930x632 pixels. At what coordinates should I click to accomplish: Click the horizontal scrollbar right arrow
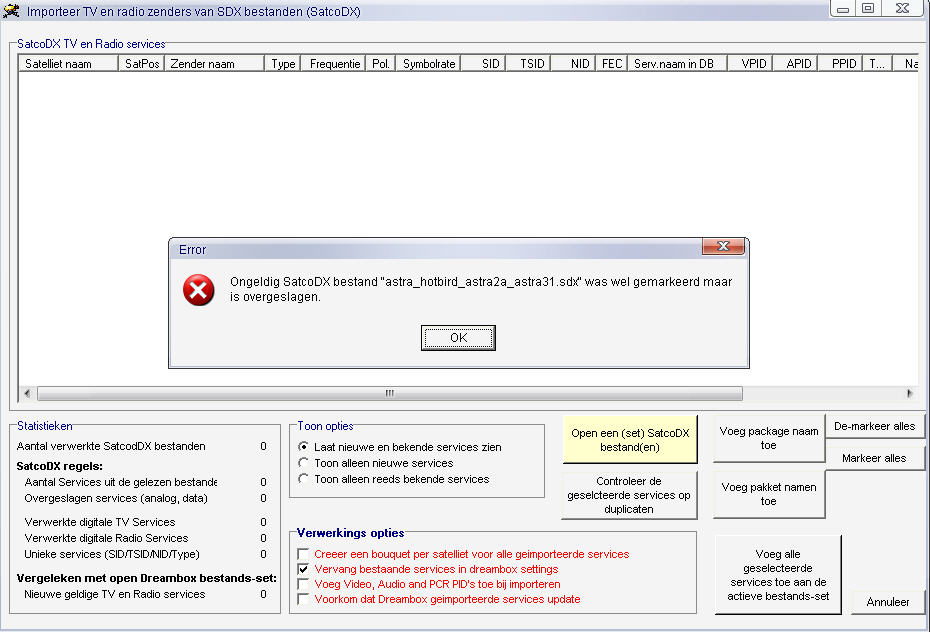[910, 393]
